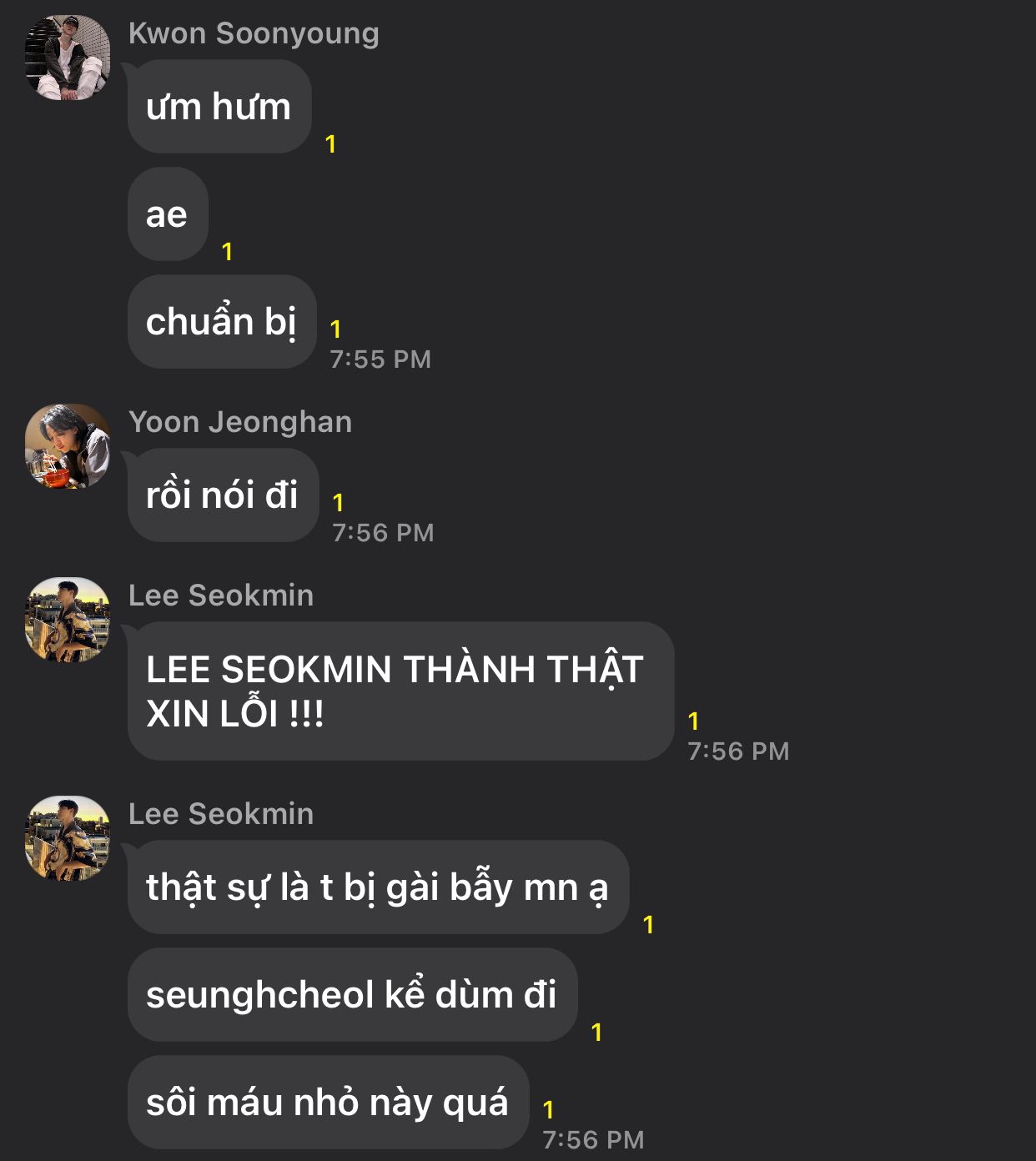Tap unread count next to 'seunghcheol kể dùm đi'
1036x1161 pixels.
(596, 1033)
